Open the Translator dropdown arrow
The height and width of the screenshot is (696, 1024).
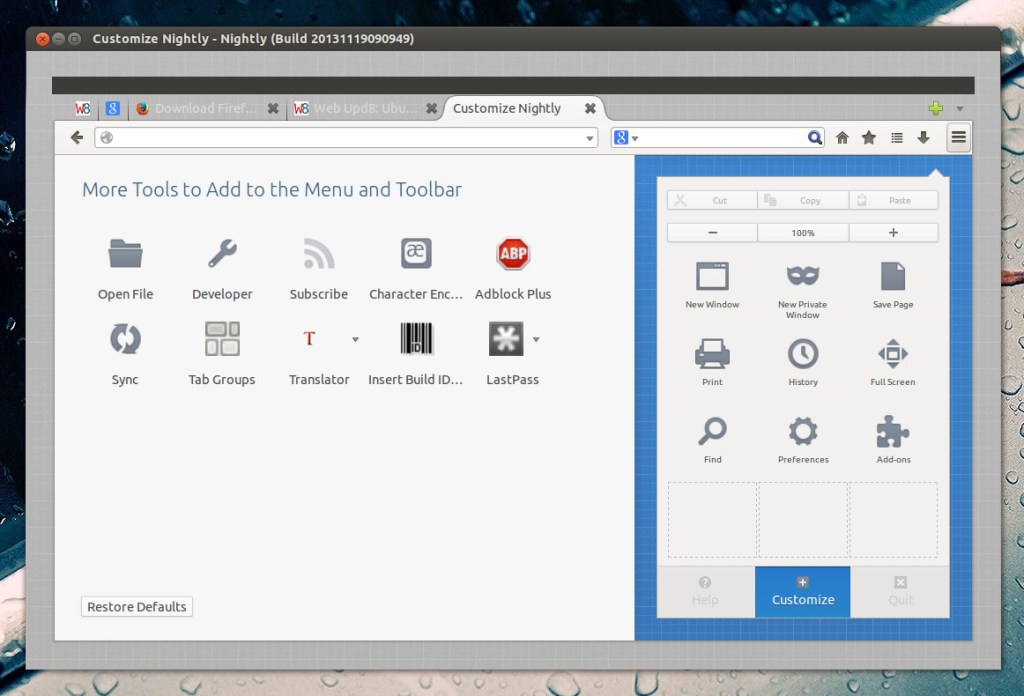pyautogui.click(x=355, y=339)
